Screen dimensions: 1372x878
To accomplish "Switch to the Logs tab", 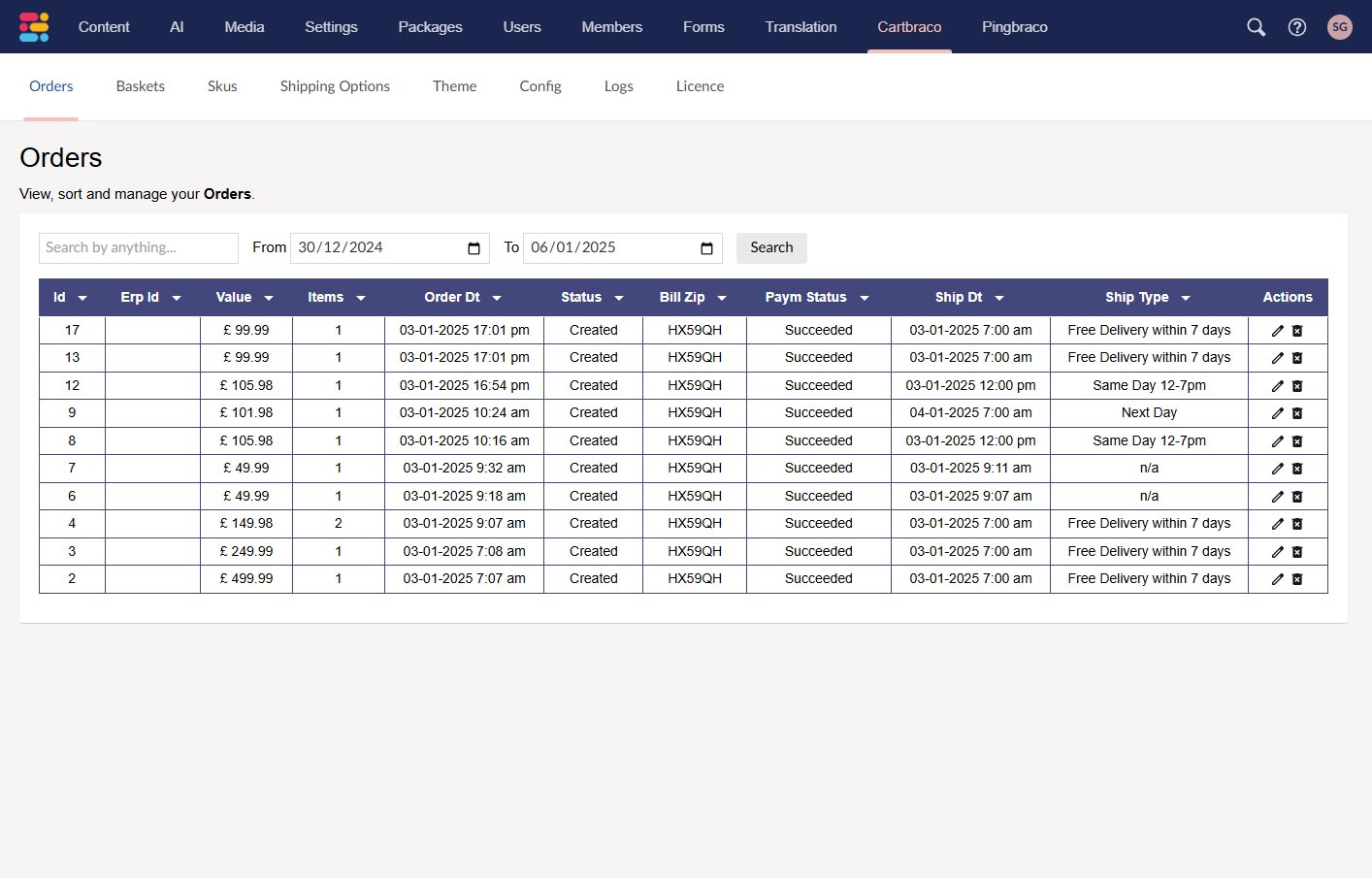I will pos(619,86).
